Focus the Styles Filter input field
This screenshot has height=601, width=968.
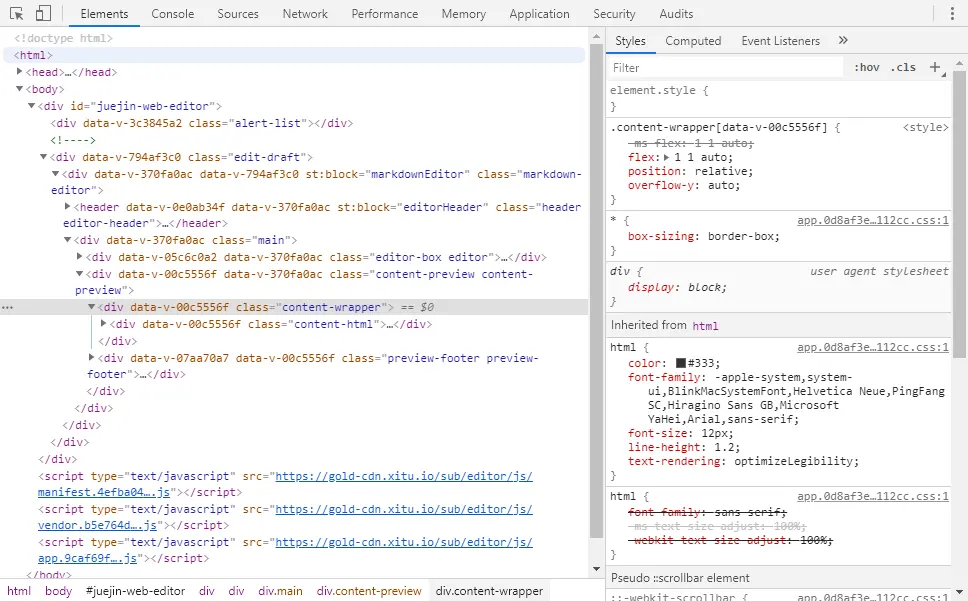[726, 67]
